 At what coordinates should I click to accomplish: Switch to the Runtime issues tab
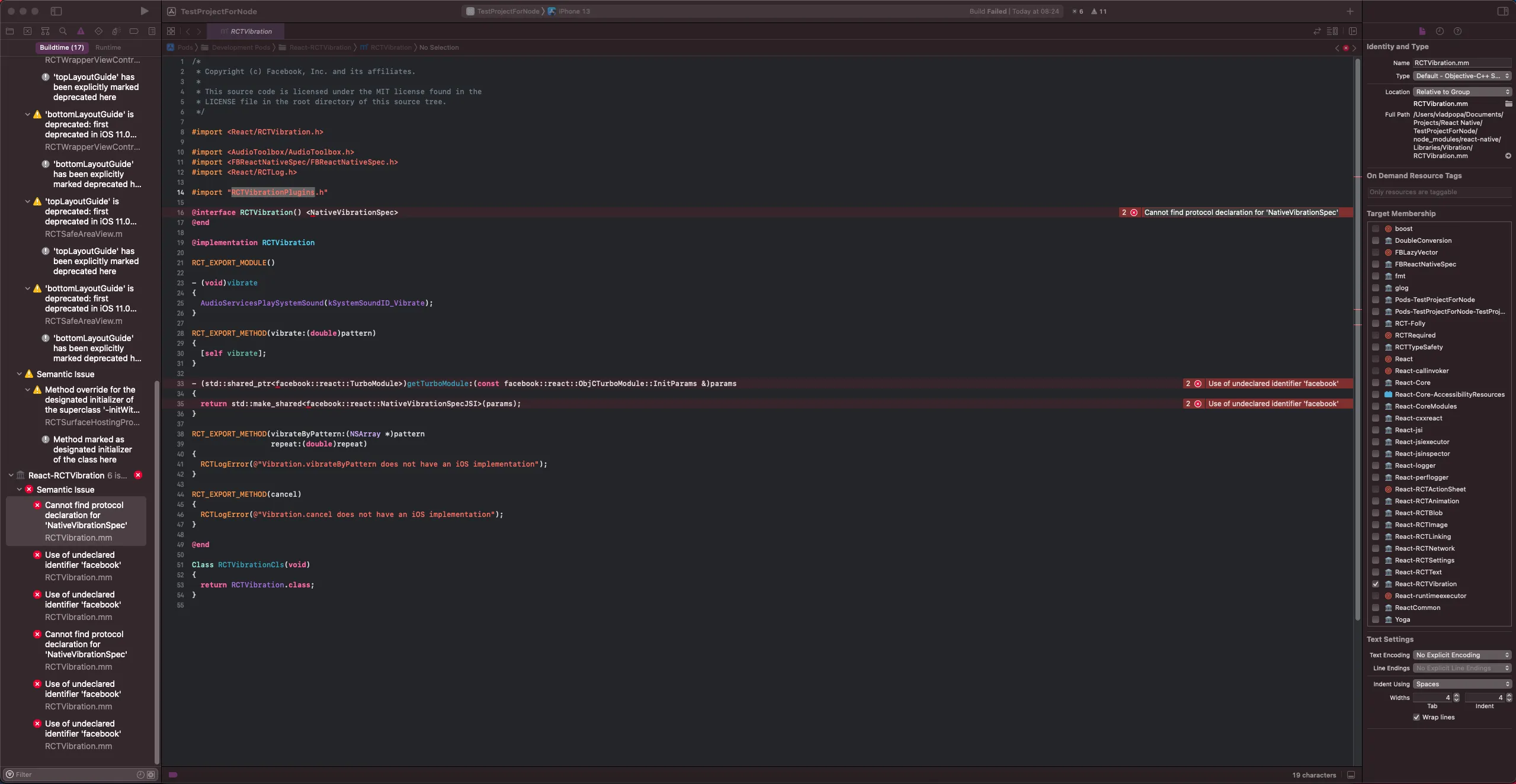[108, 47]
